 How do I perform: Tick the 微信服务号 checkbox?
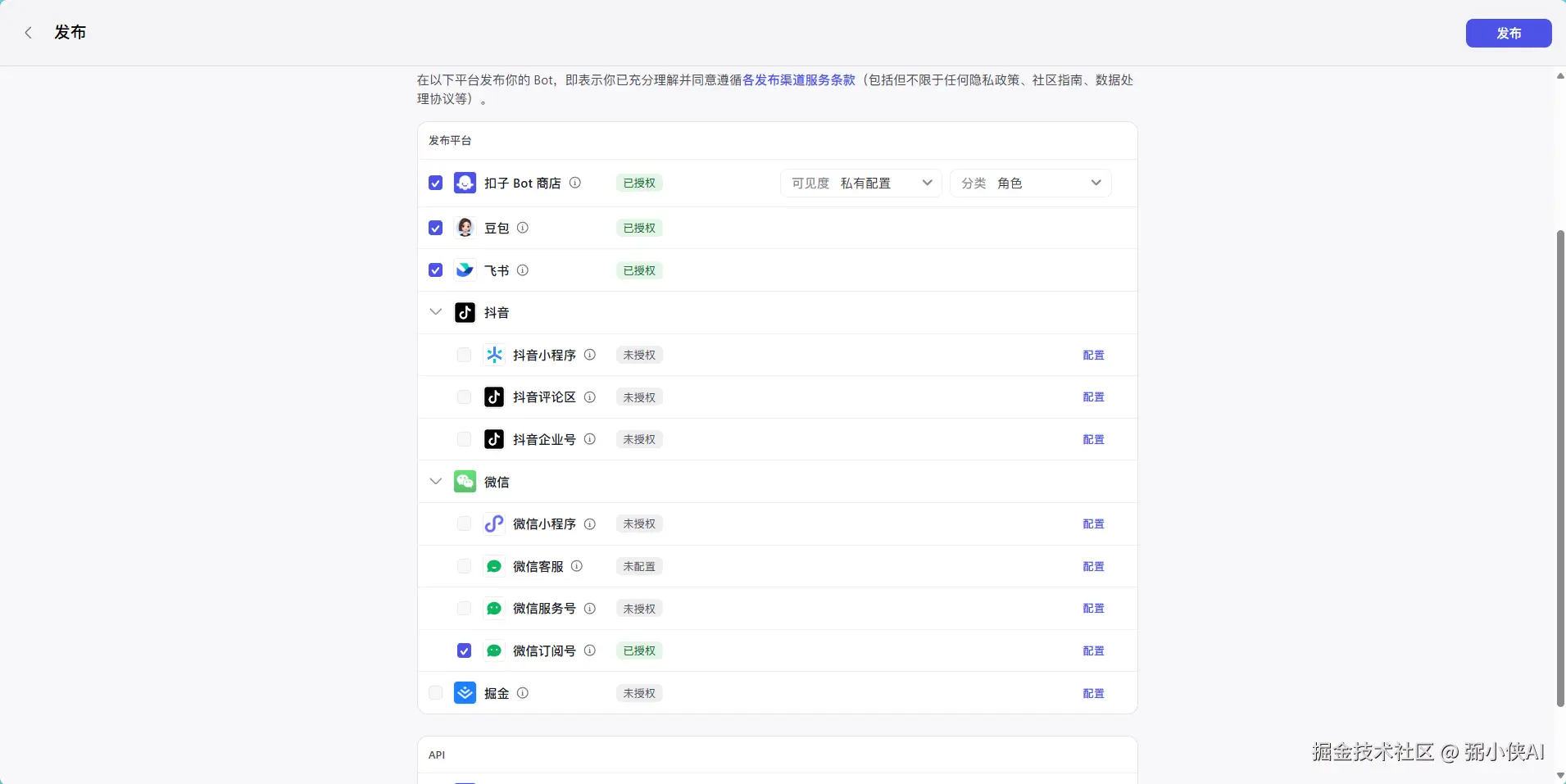[464, 608]
